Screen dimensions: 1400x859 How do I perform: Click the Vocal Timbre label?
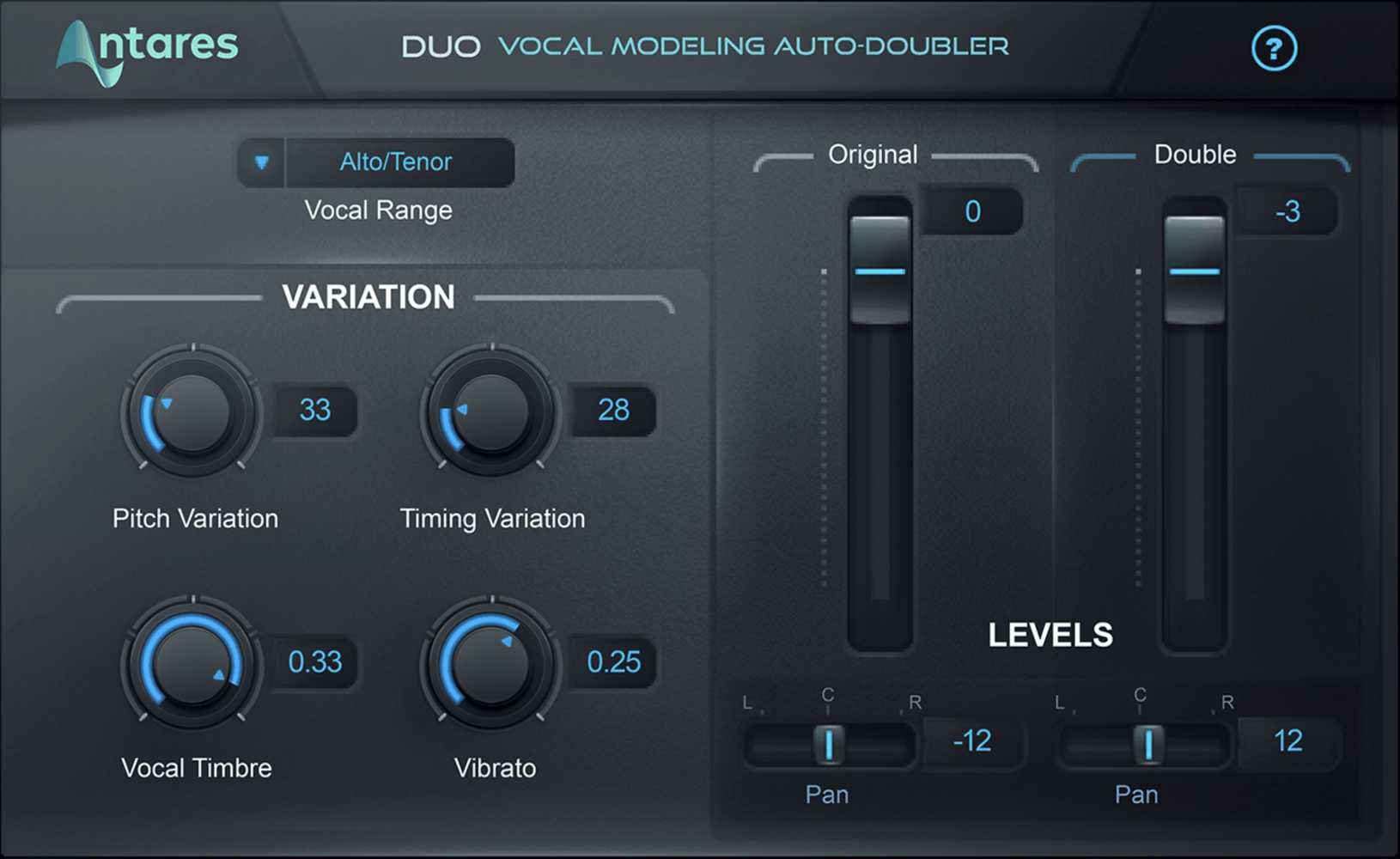pyautogui.click(x=197, y=768)
